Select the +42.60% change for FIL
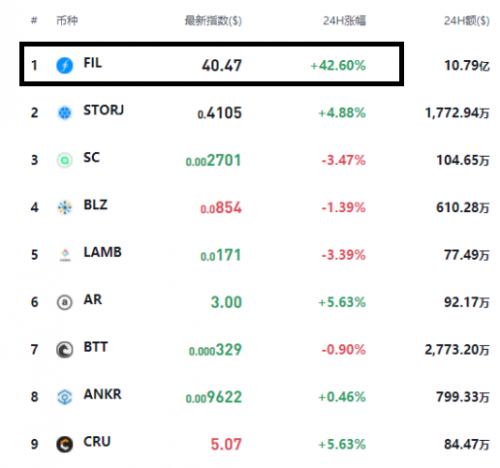The width and height of the screenshot is (500, 468). (338, 65)
